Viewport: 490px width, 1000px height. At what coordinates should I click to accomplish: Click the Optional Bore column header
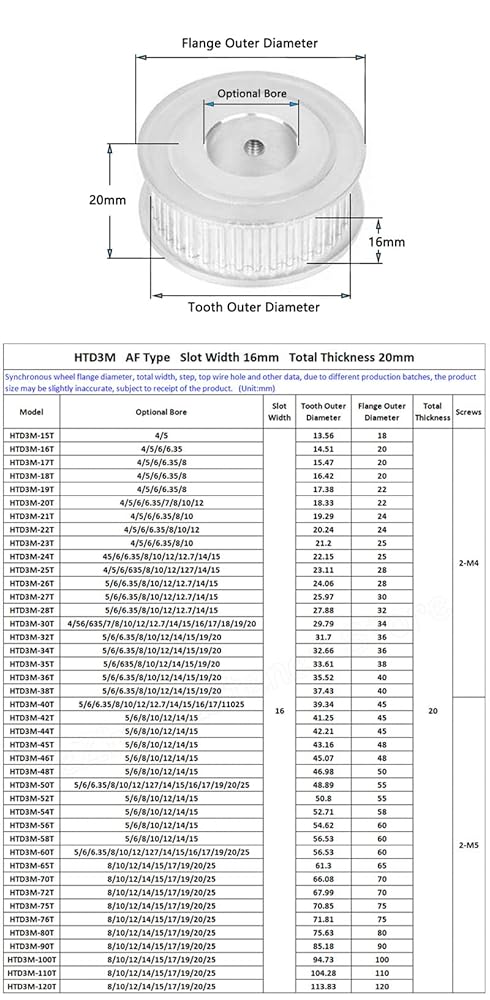click(x=161, y=412)
